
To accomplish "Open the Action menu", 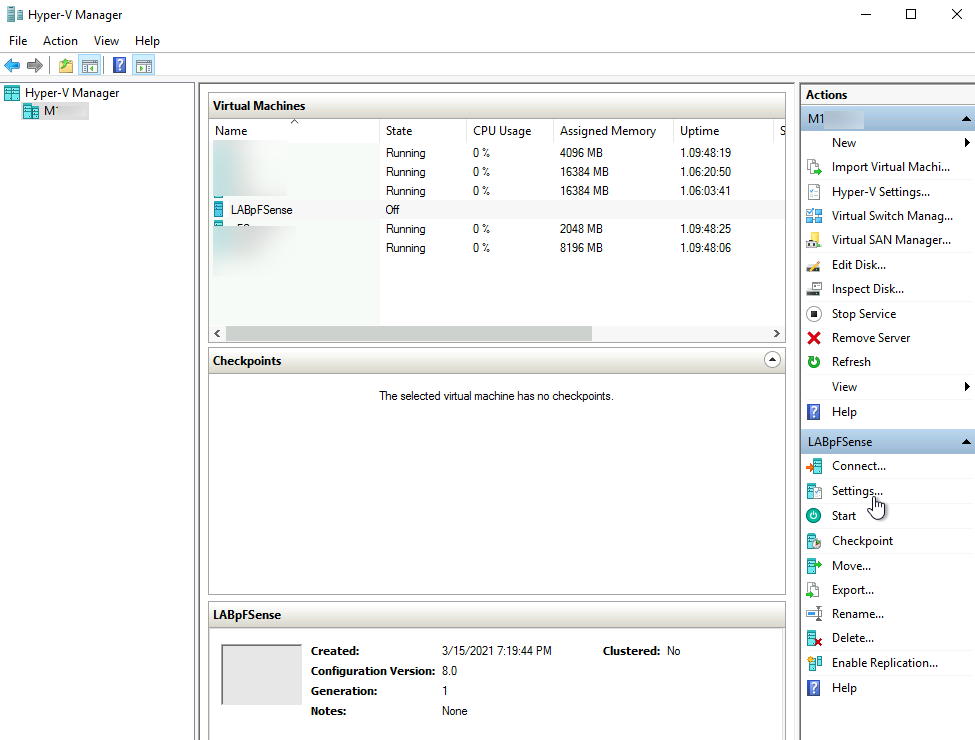I will (x=60, y=40).
